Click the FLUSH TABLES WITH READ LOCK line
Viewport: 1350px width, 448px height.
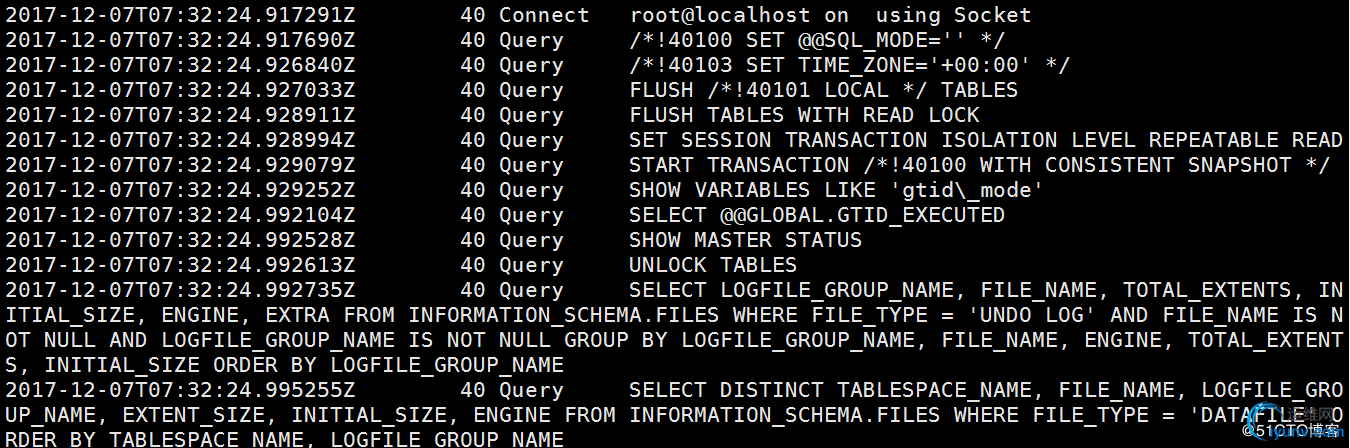804,115
